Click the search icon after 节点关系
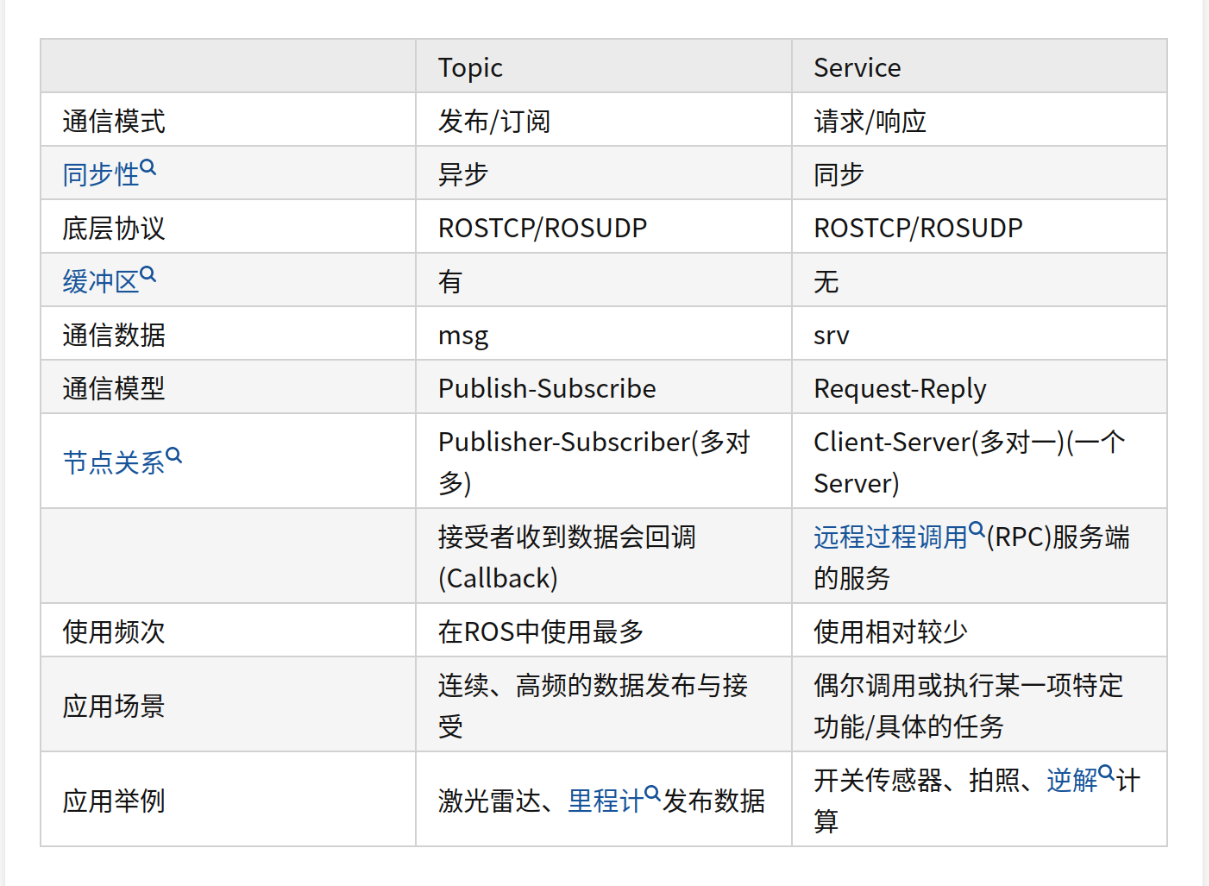Screen dimensions: 1209x886 pyautogui.click(x=174, y=456)
